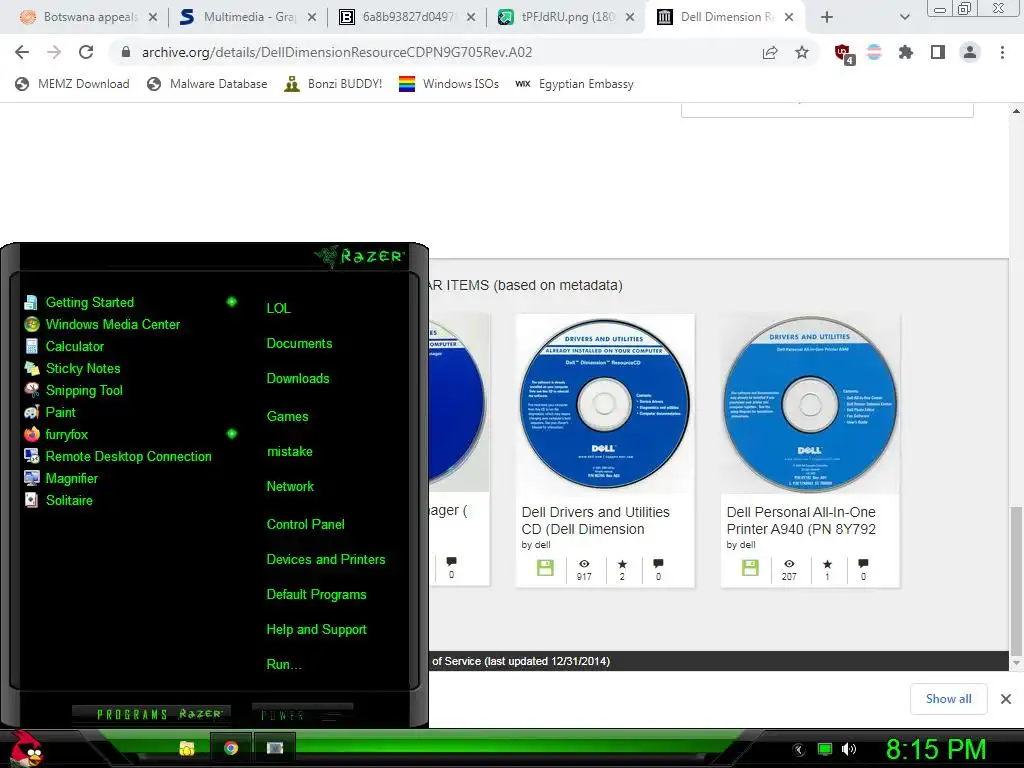Open Documents in start menu
The width and height of the screenshot is (1024, 768).
point(299,344)
